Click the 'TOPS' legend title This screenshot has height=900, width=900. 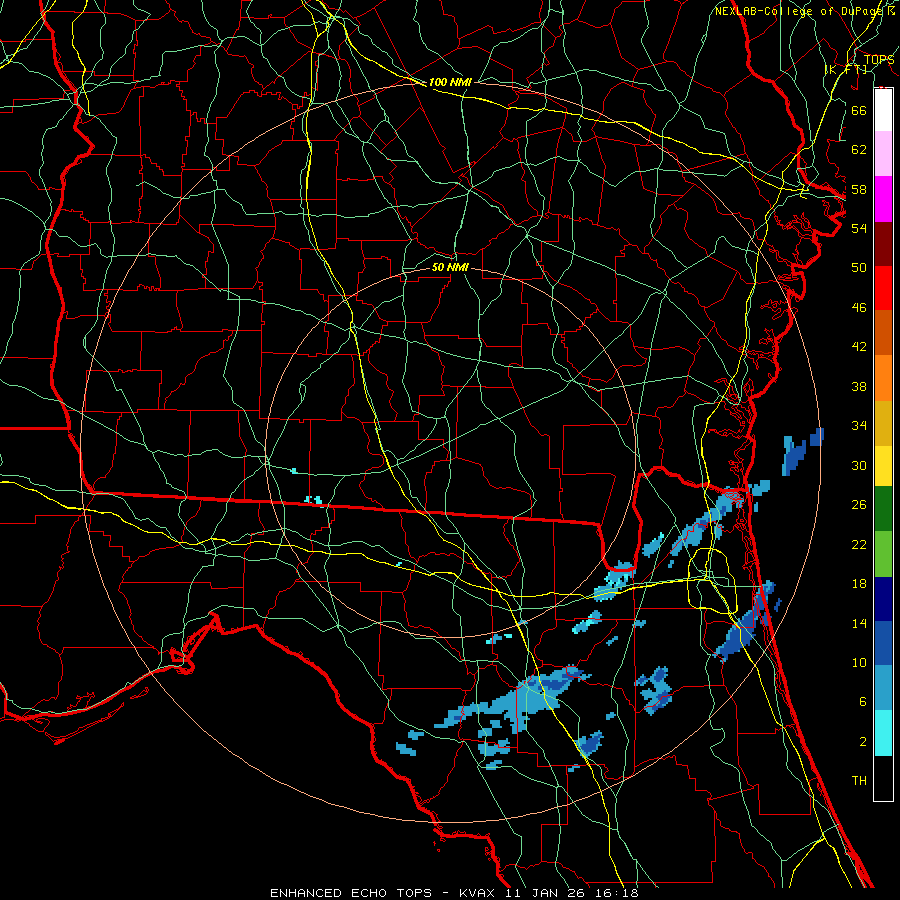pos(879,59)
